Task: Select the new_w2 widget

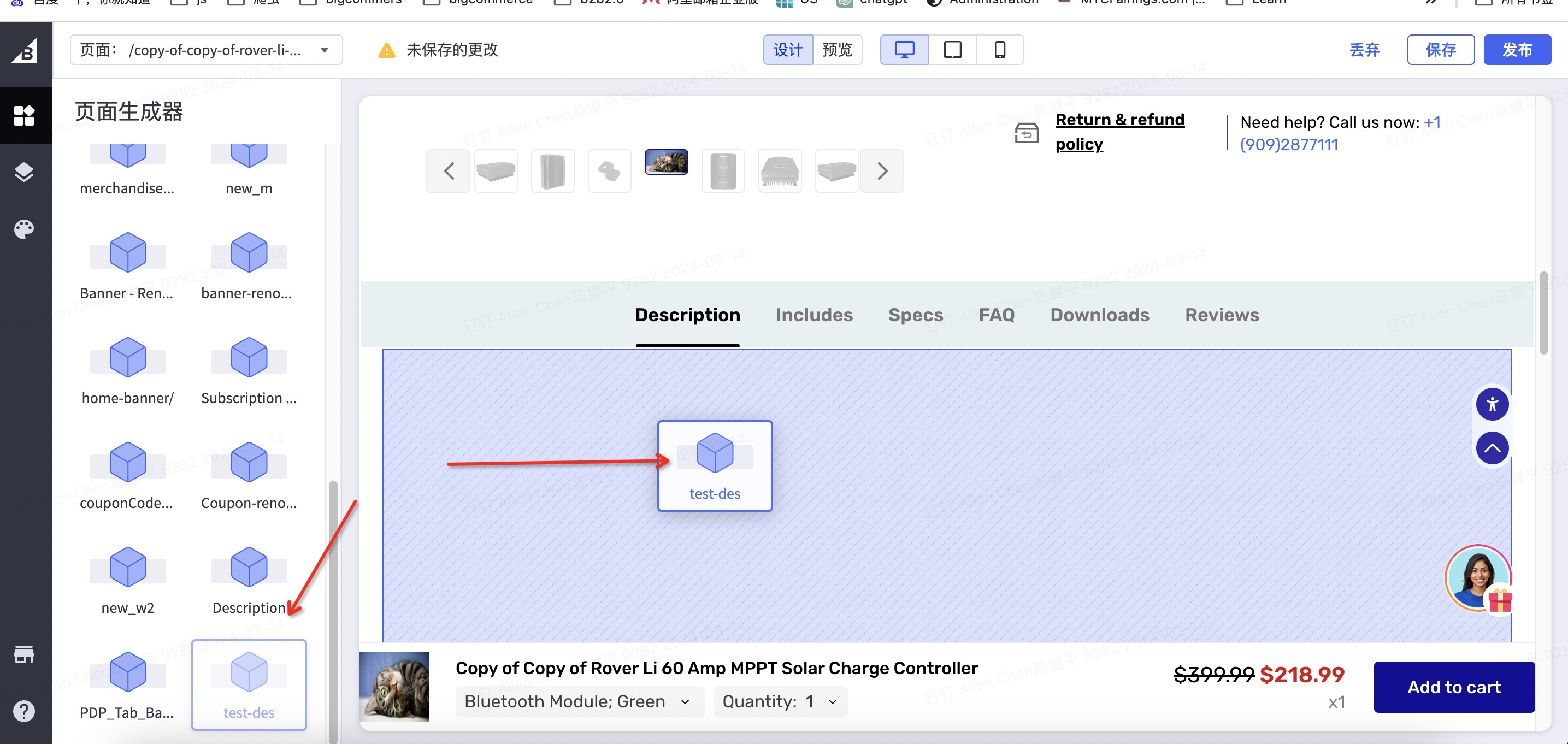Action: tap(127, 580)
